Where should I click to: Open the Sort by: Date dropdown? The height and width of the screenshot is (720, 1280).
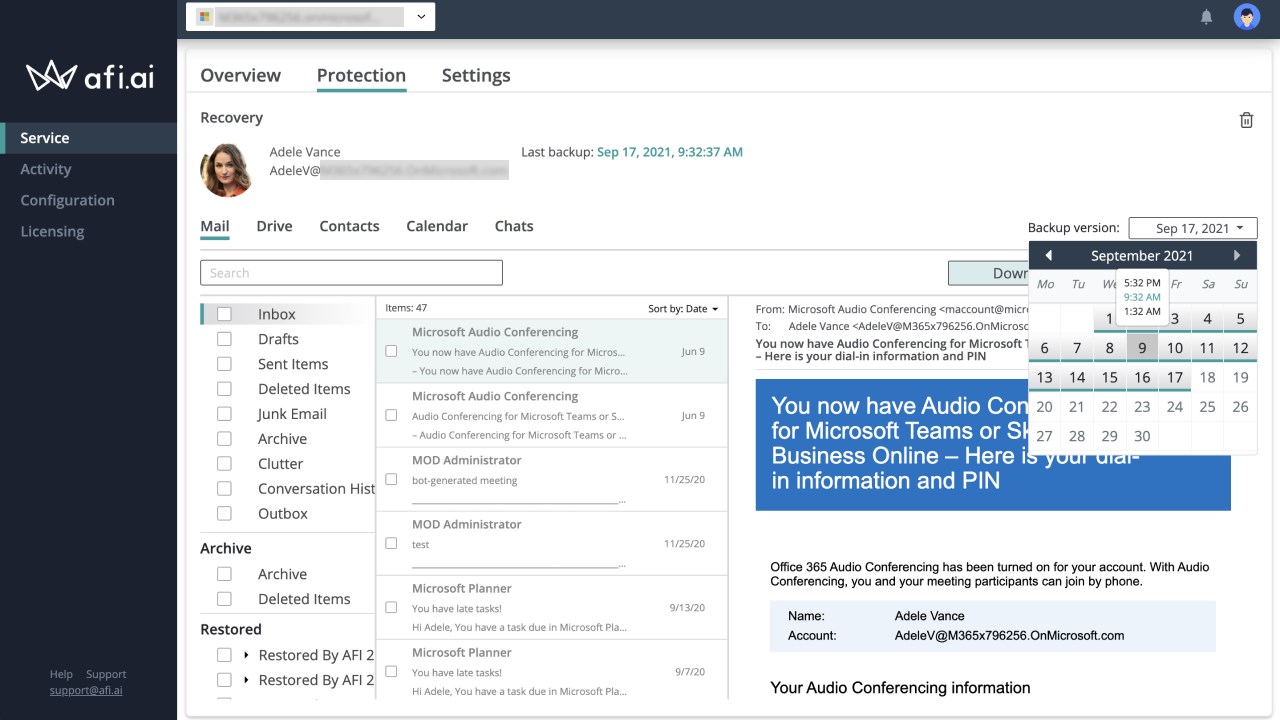tap(683, 309)
